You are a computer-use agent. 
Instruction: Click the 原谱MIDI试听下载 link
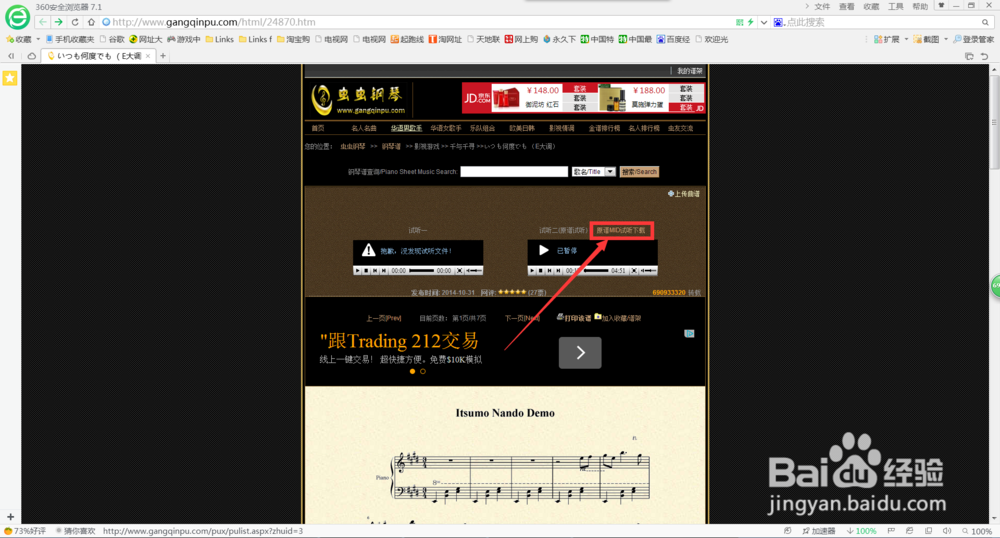click(x=621, y=230)
